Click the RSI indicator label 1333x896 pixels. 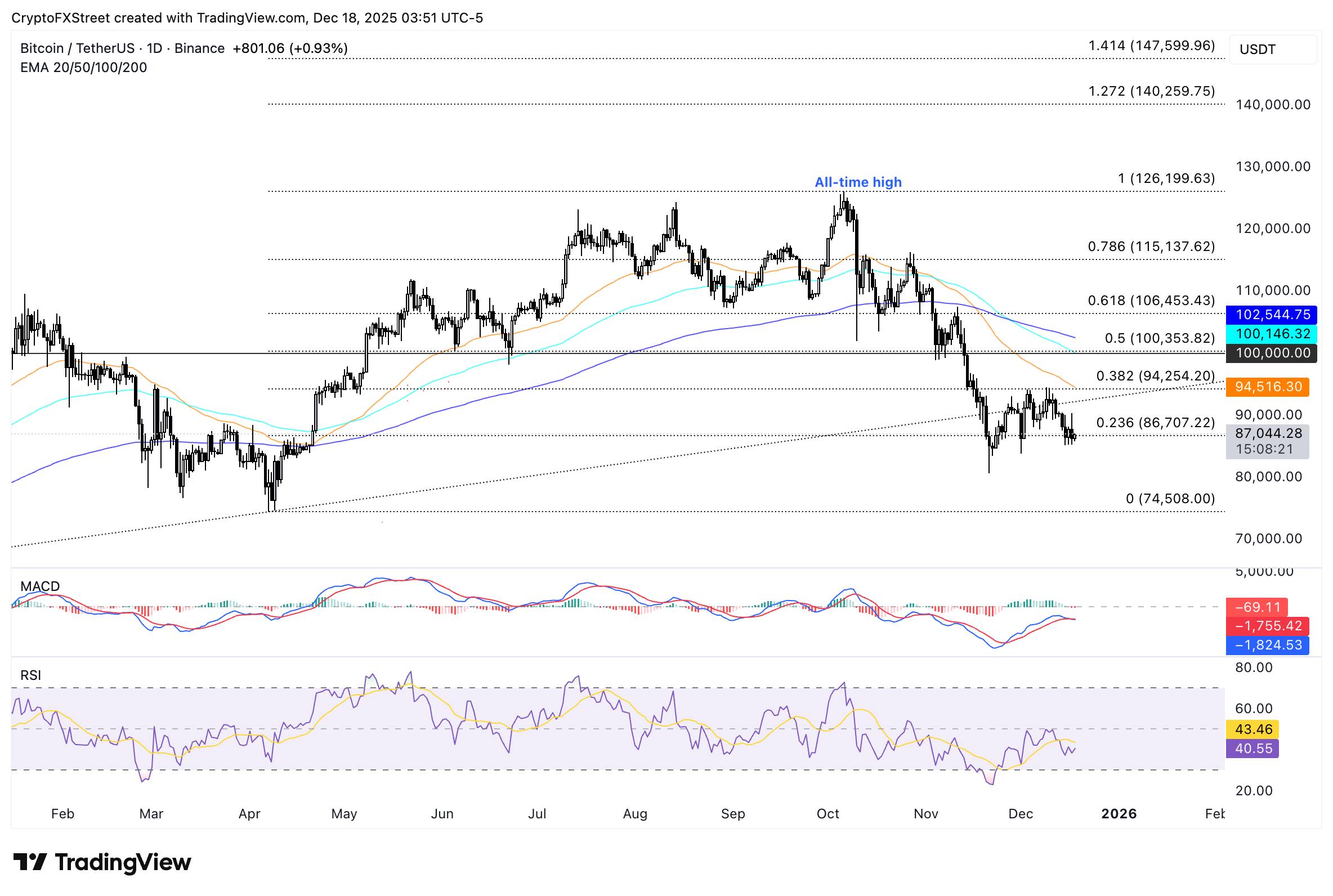pyautogui.click(x=31, y=675)
